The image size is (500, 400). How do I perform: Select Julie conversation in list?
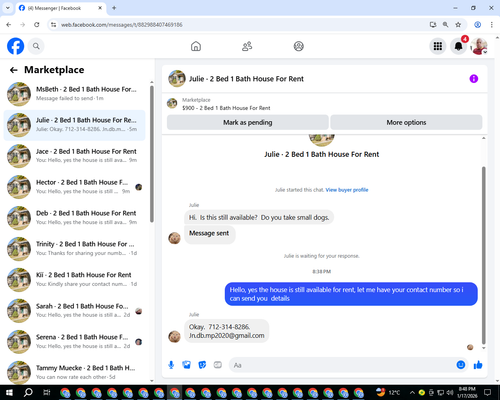[x=75, y=125]
